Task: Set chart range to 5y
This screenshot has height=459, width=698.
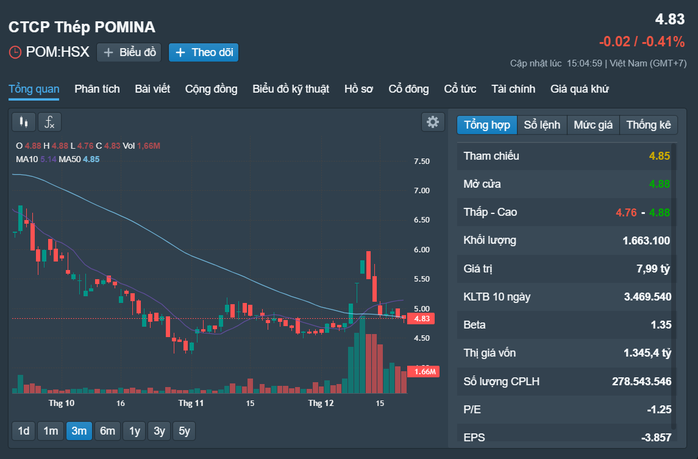Action: click(x=184, y=431)
